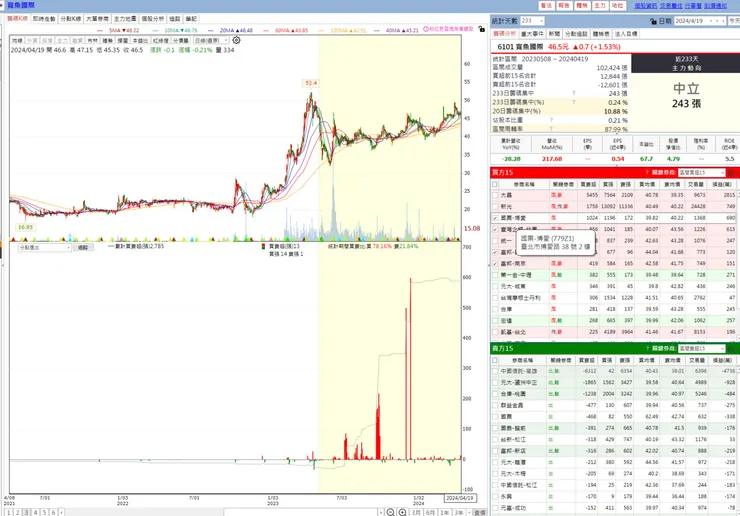Screen dimensions: 740x516
Task: Open the 日線(還原) period dropdown
Action: coord(211,41)
